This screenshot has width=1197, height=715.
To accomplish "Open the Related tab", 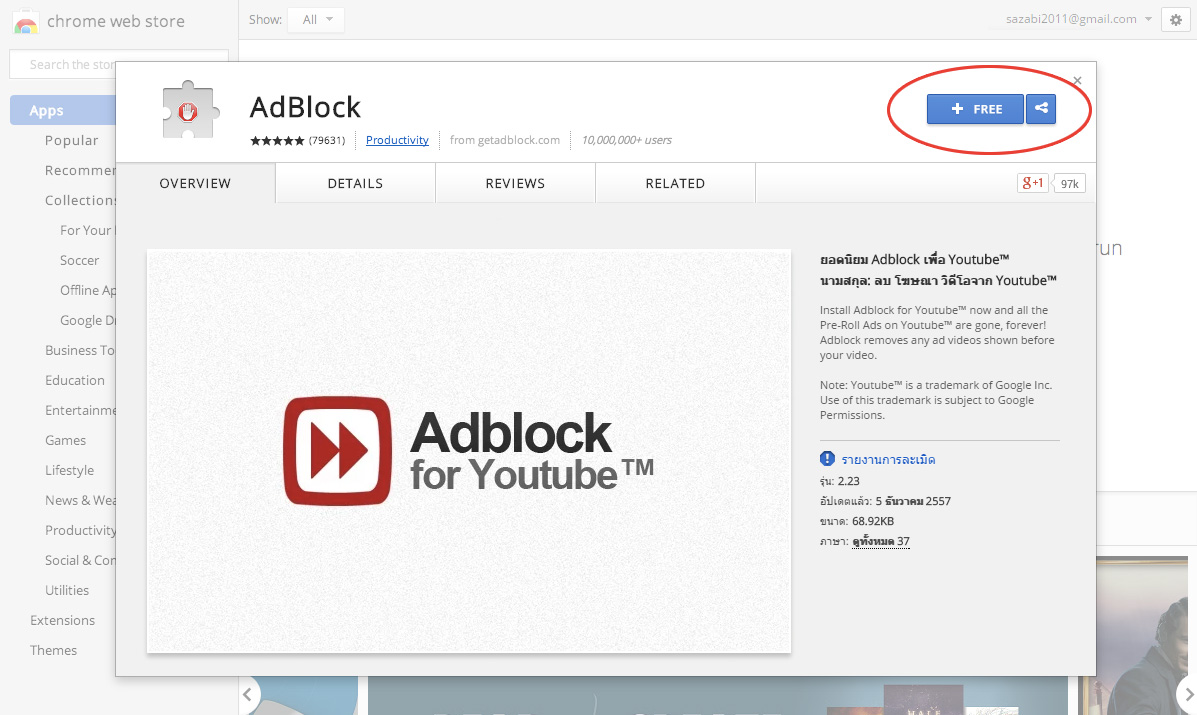I will tap(676, 183).
